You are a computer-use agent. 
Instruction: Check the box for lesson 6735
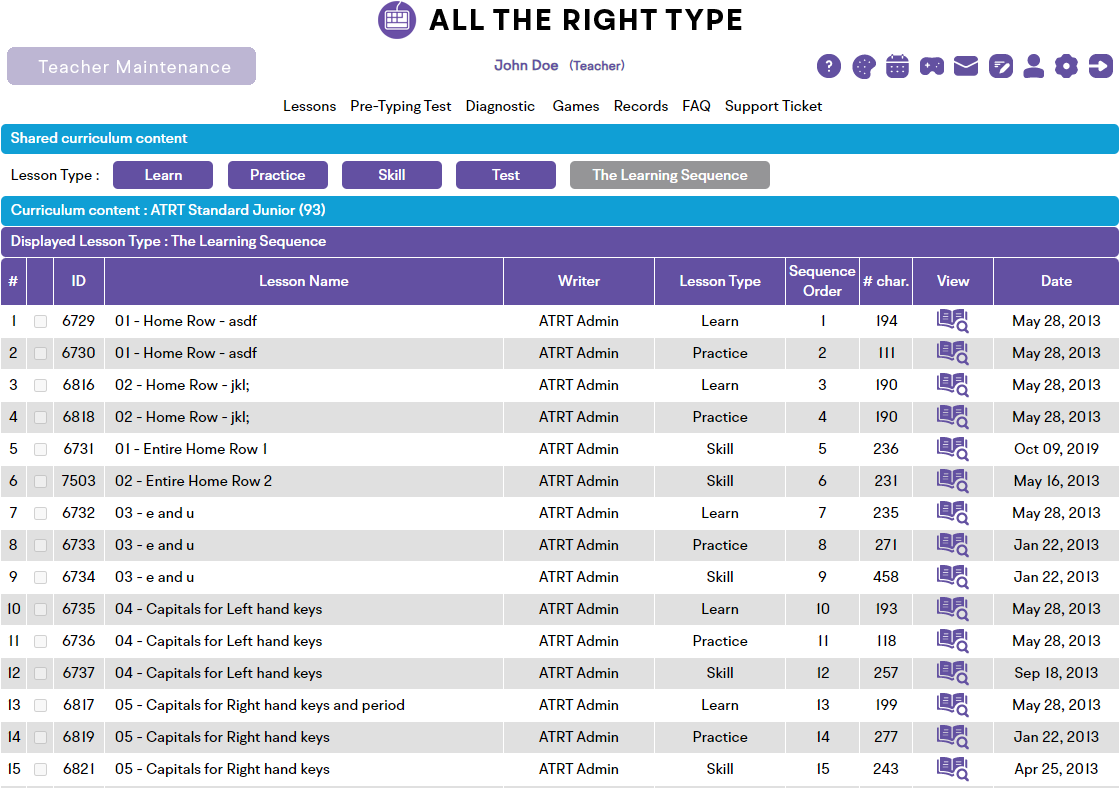click(x=41, y=610)
